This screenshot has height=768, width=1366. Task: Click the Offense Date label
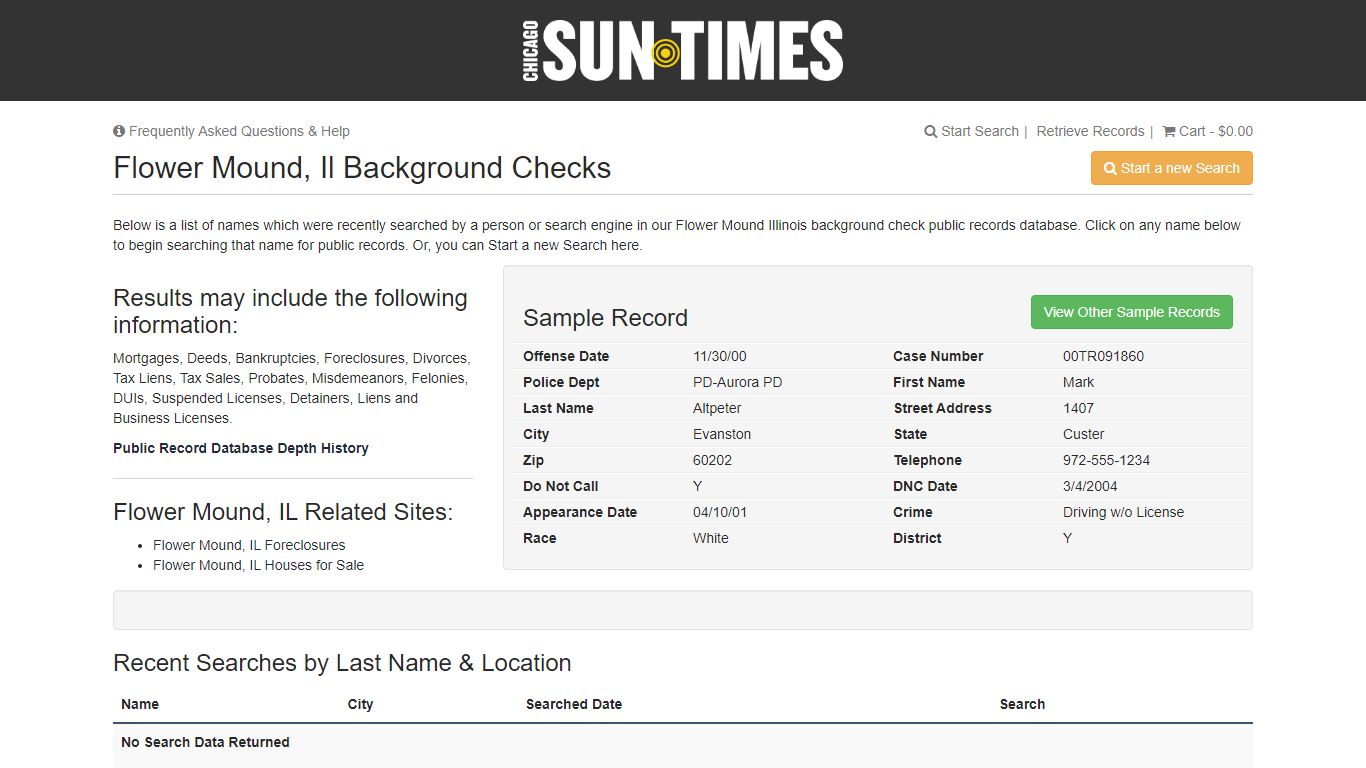point(566,356)
